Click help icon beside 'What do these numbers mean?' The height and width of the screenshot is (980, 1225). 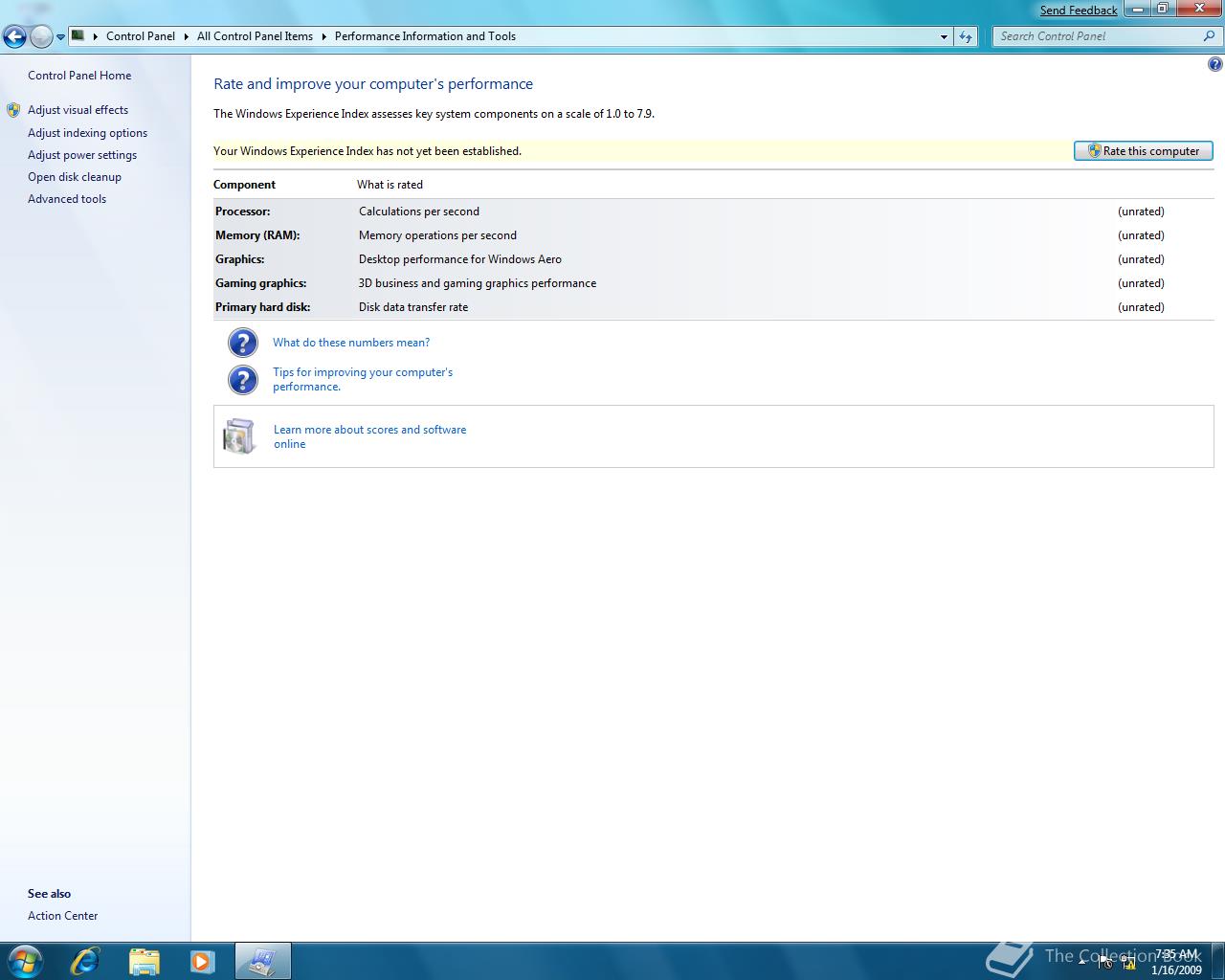click(x=243, y=343)
